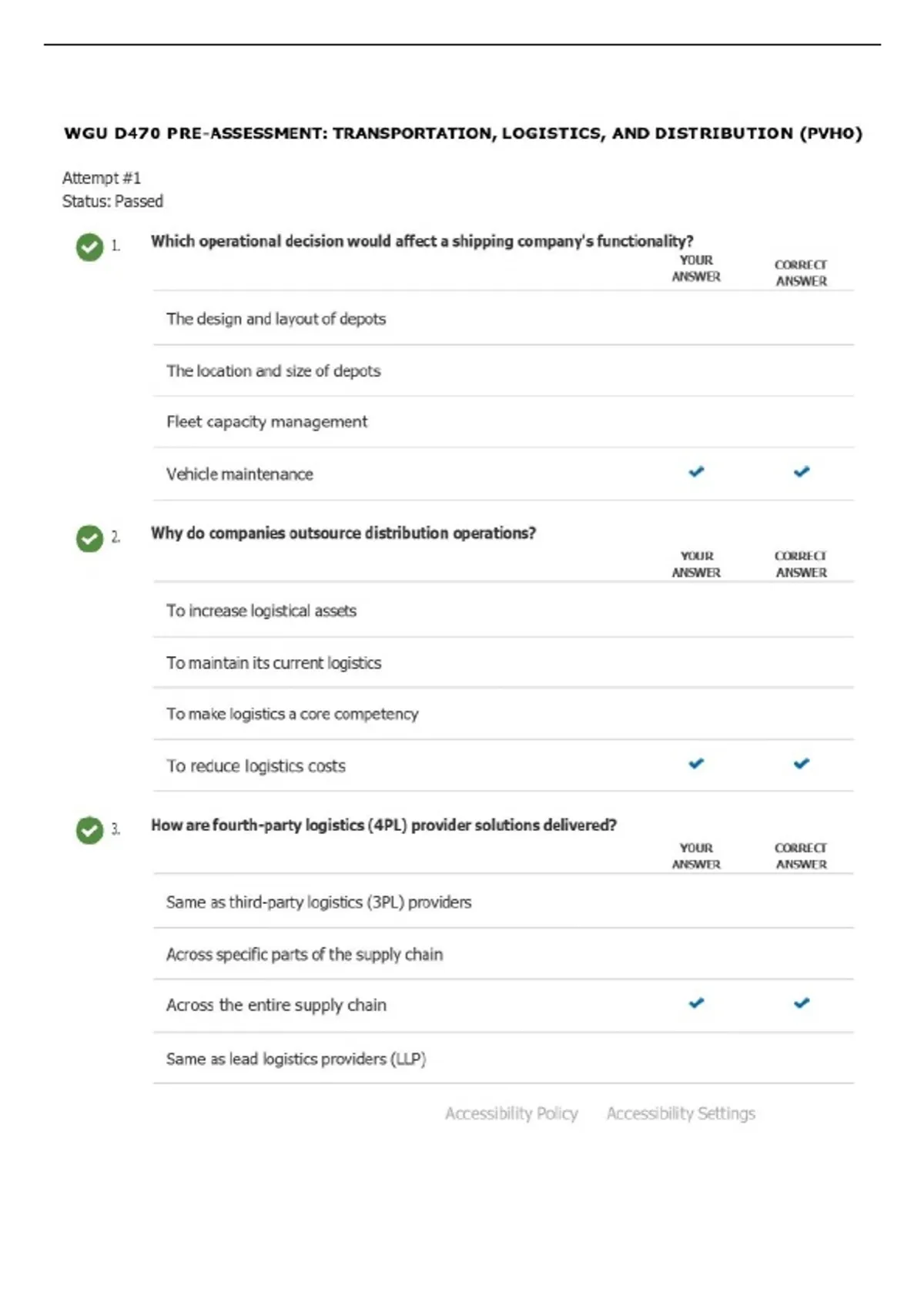The image size is (924, 1309).
Task: Select 'To maintain its current logistics' option
Action: point(504,663)
